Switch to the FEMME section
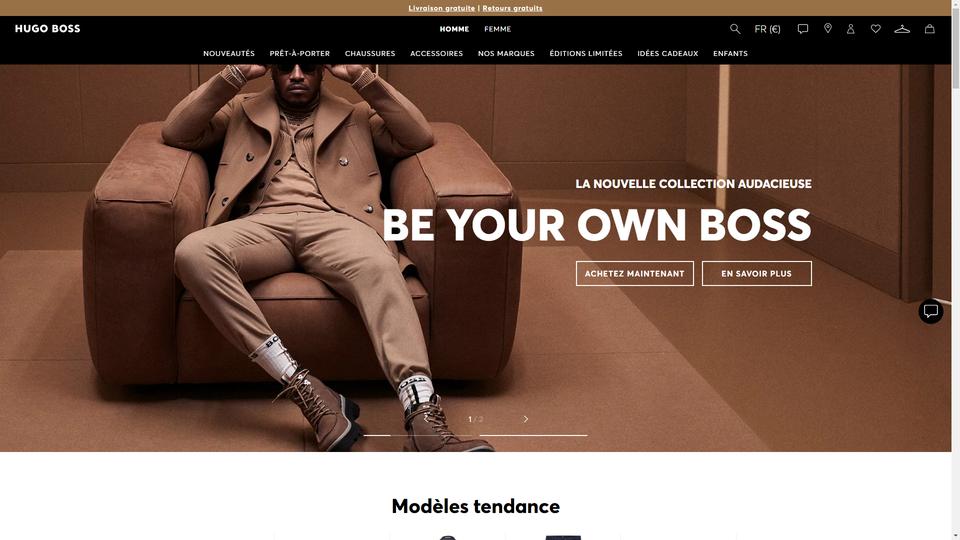 [x=497, y=29]
